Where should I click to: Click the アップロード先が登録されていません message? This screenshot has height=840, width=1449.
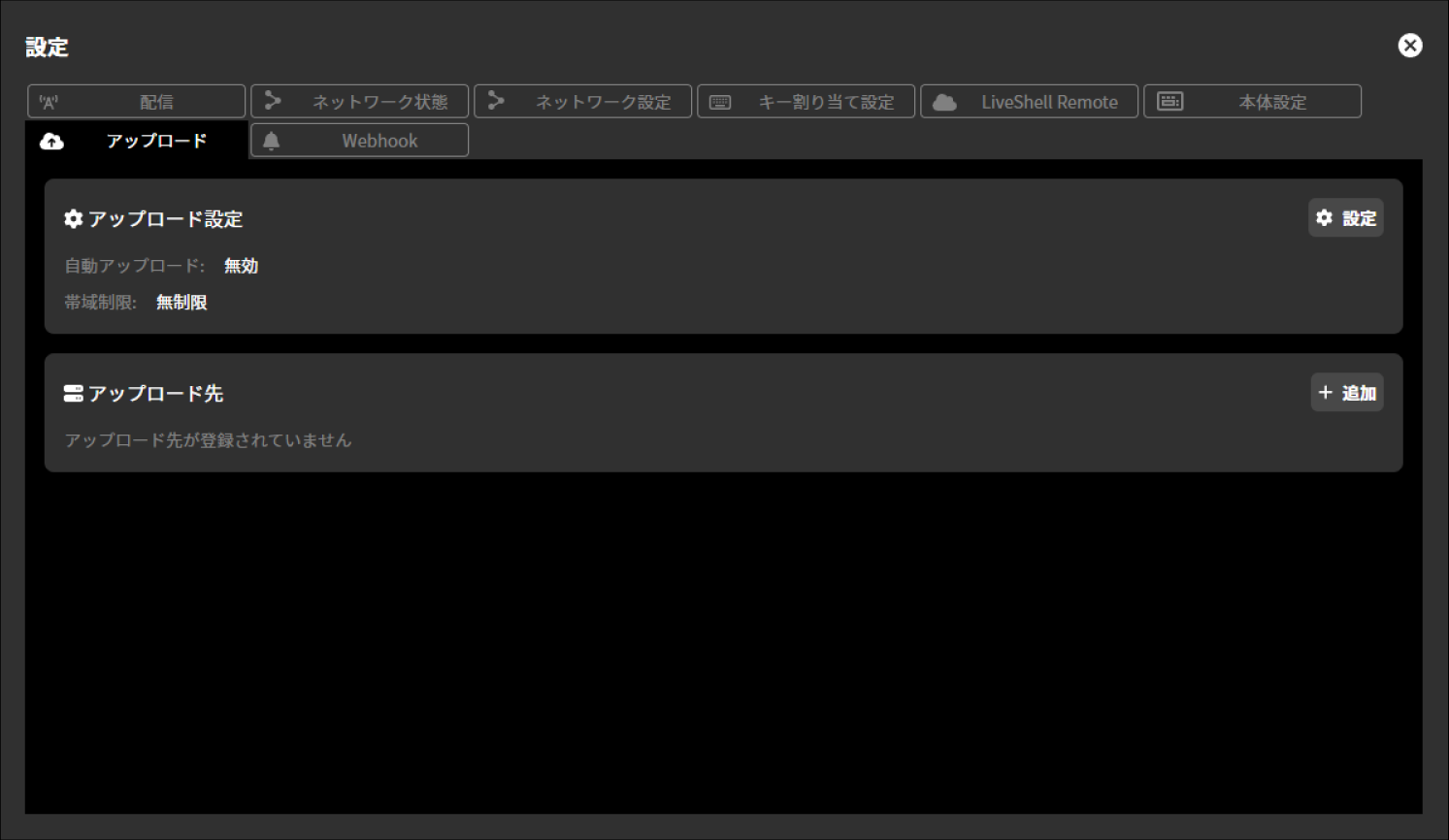pos(208,440)
